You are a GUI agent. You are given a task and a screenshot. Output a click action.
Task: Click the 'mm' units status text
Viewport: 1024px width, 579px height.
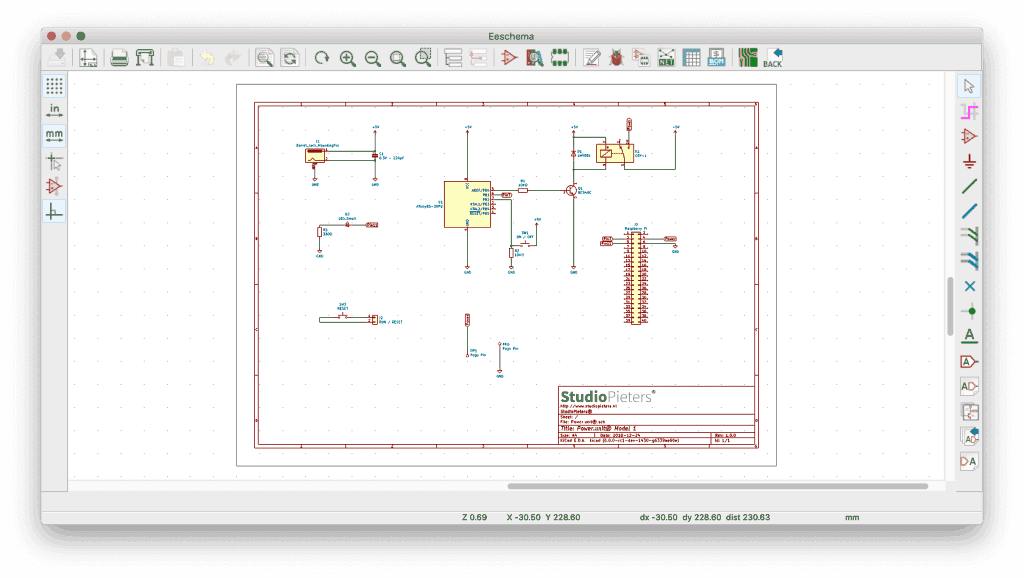852,517
